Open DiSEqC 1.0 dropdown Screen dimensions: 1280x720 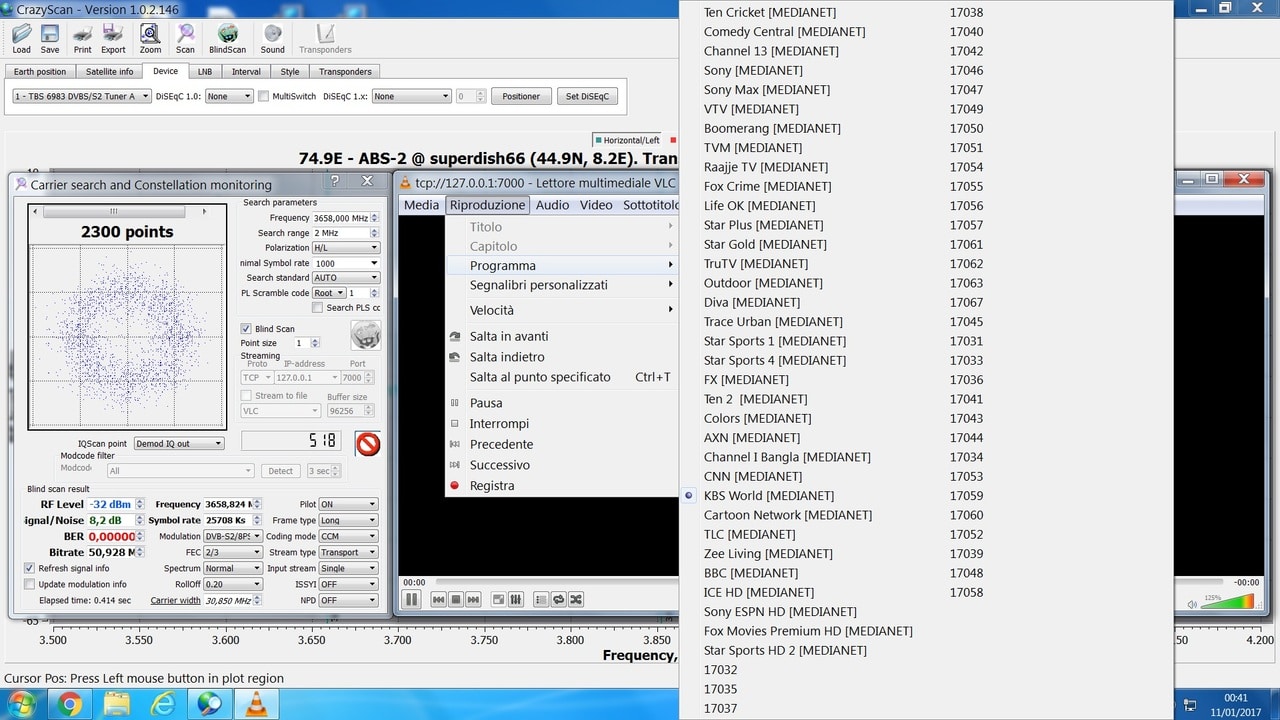pyautogui.click(x=230, y=96)
